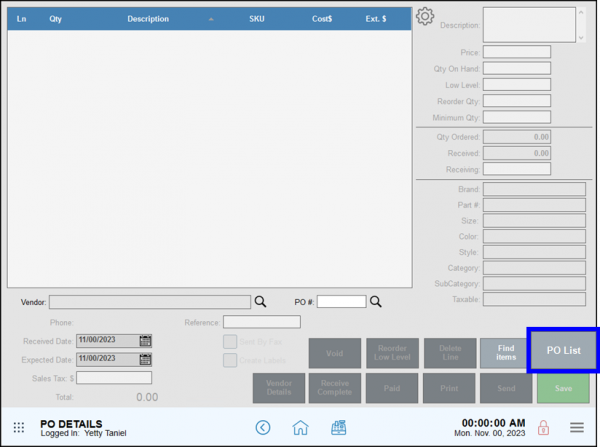Click the PO DETAILS title text
This screenshot has width=600, height=447.
pos(71,424)
